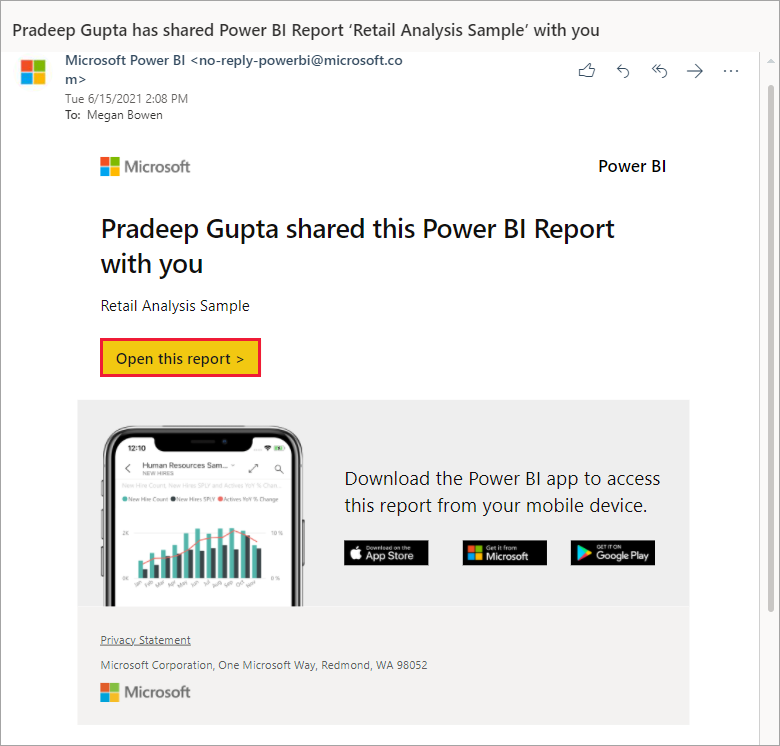Open the More actions ellipsis menu
The image size is (780, 746).
(731, 71)
